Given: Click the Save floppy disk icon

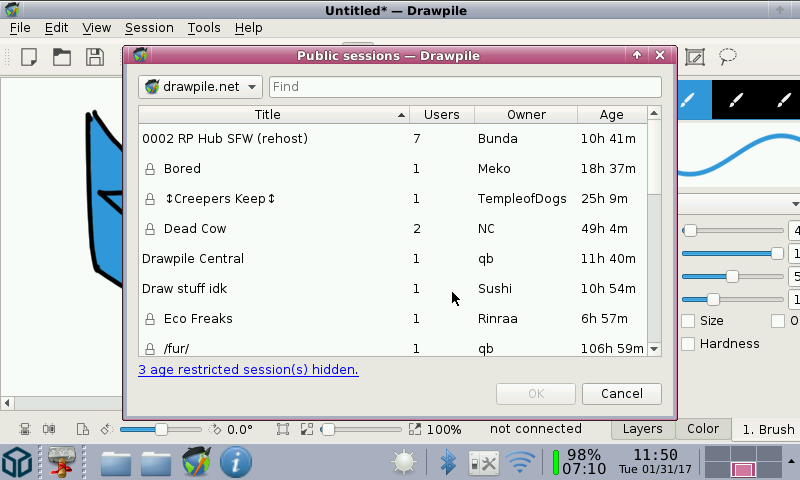Looking at the screenshot, I should (x=94, y=57).
